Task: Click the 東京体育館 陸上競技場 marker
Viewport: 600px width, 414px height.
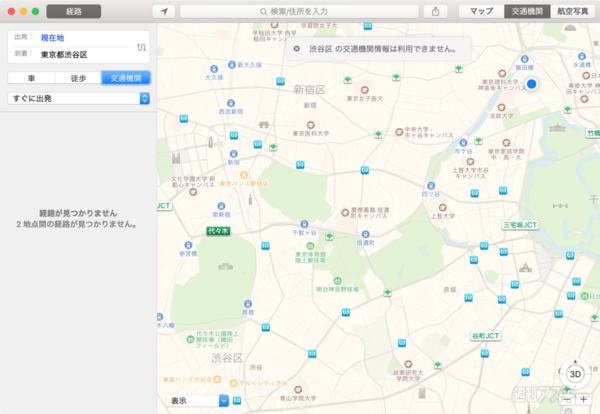Action: (x=311, y=245)
